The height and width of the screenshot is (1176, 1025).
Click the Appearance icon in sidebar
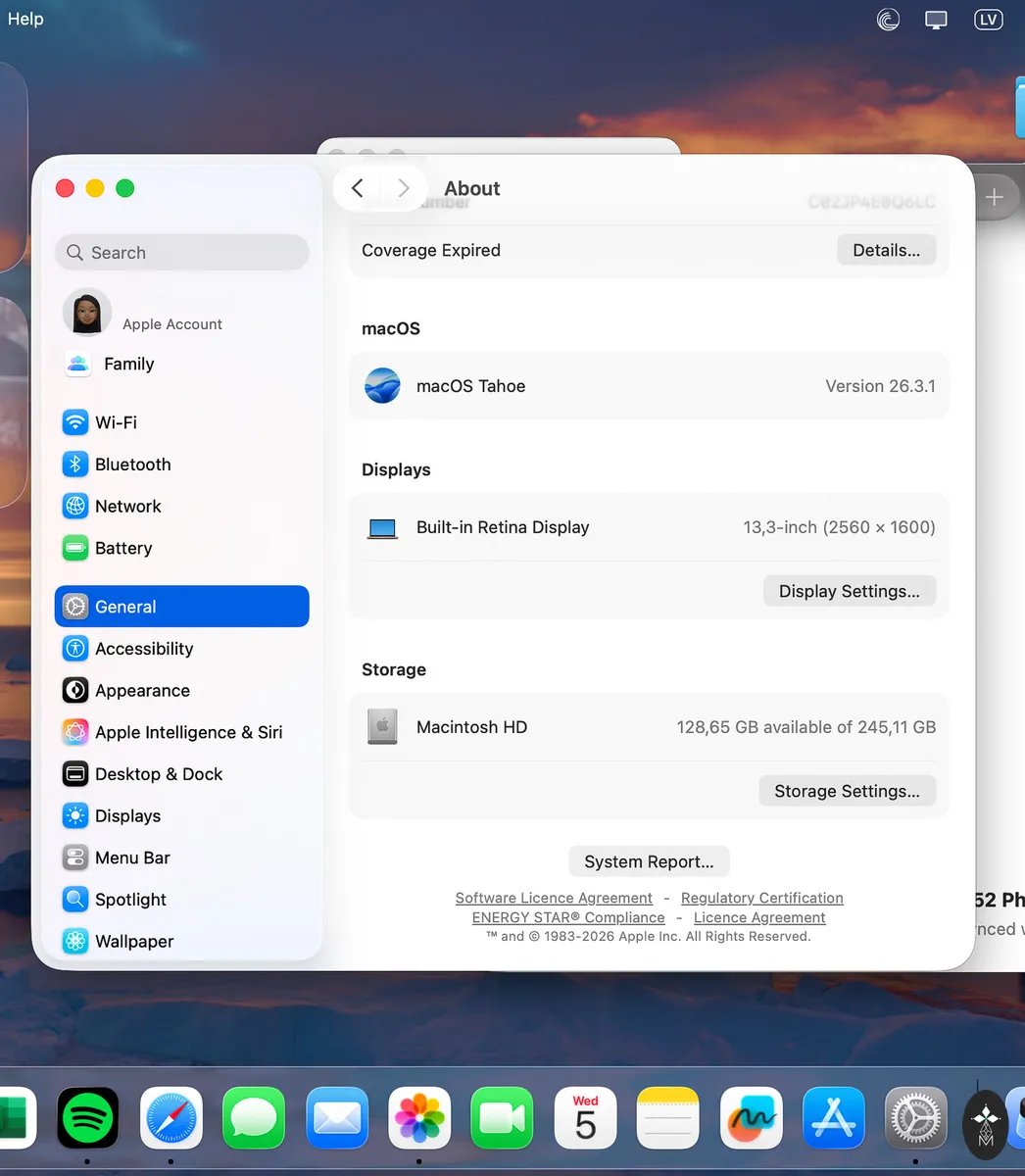75,691
